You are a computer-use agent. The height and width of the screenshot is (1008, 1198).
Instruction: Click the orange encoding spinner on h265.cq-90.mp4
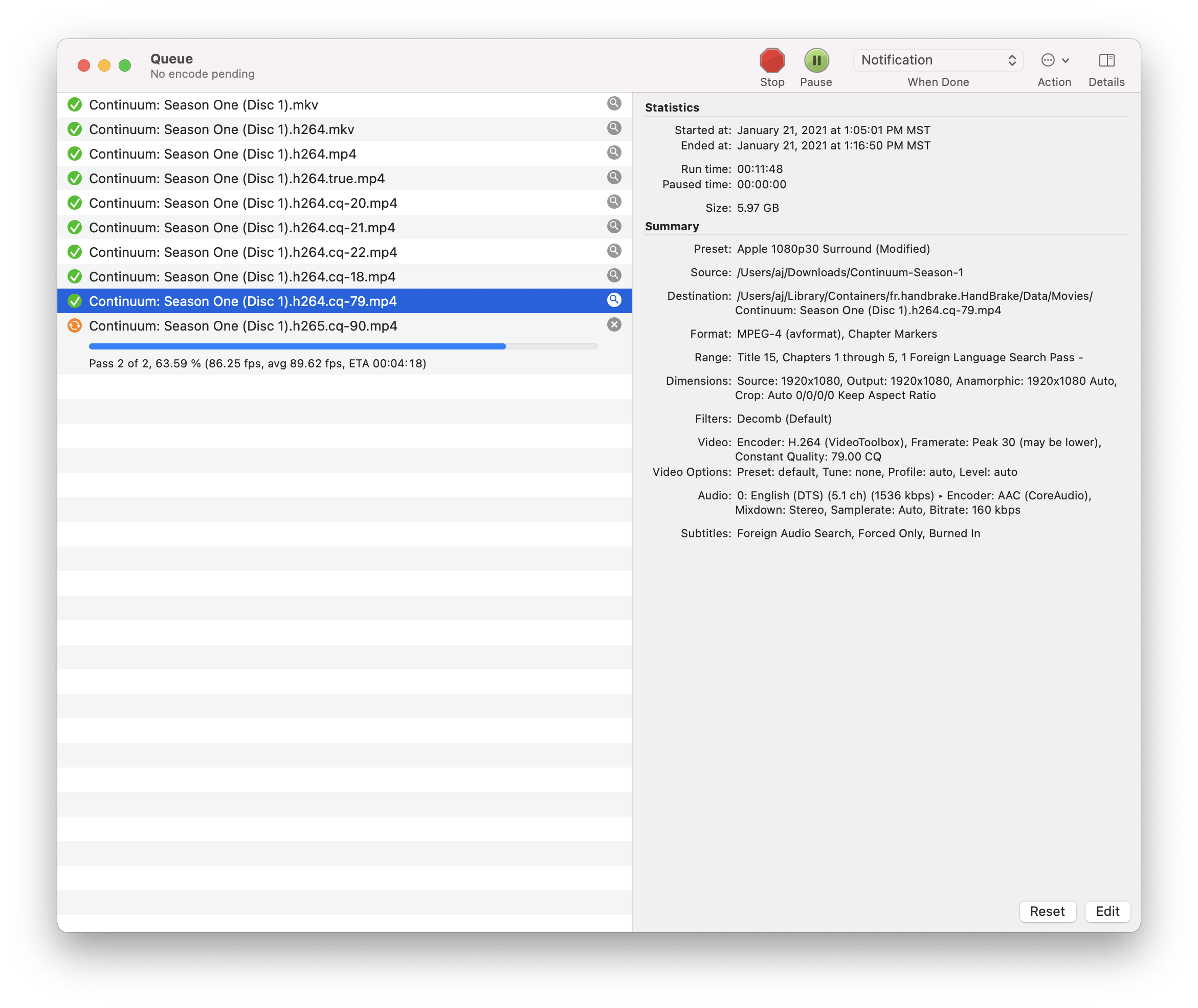75,324
